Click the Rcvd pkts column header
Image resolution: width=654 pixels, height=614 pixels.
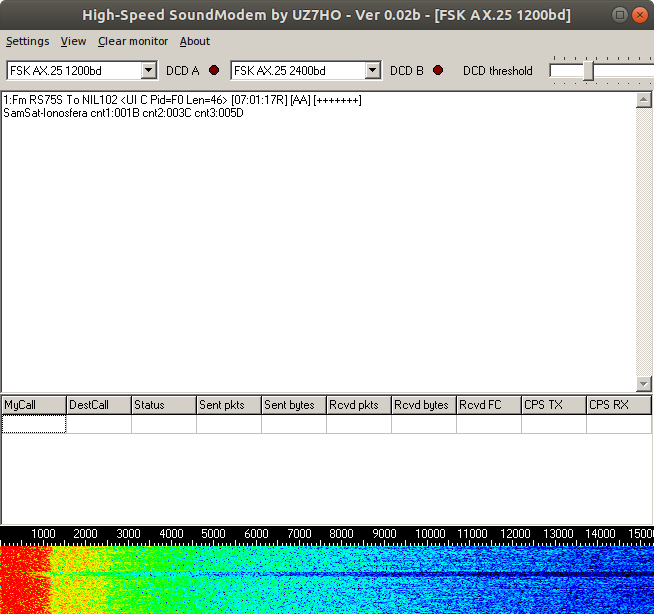(x=359, y=405)
